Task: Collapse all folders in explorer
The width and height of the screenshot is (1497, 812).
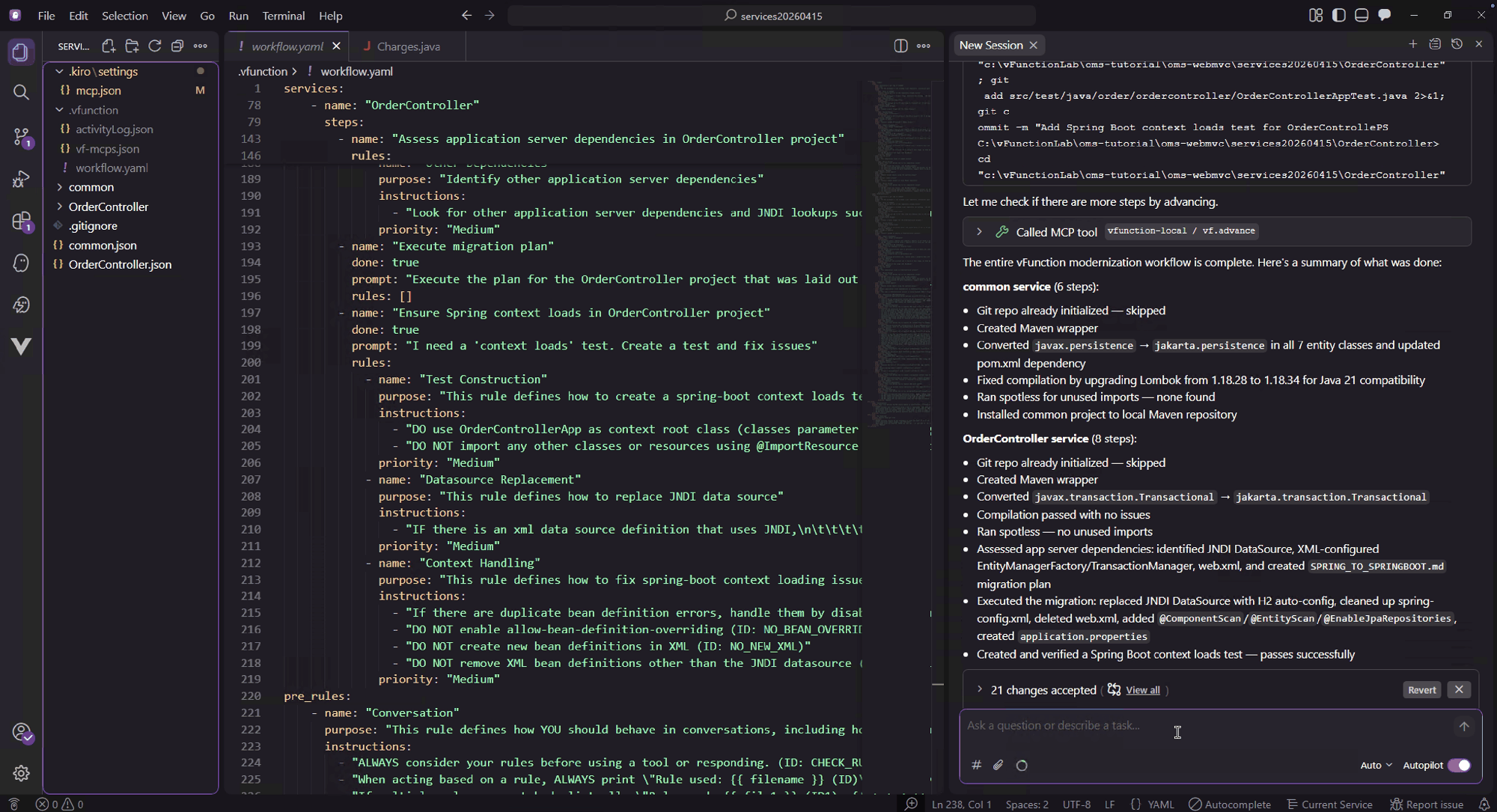Action: click(177, 46)
